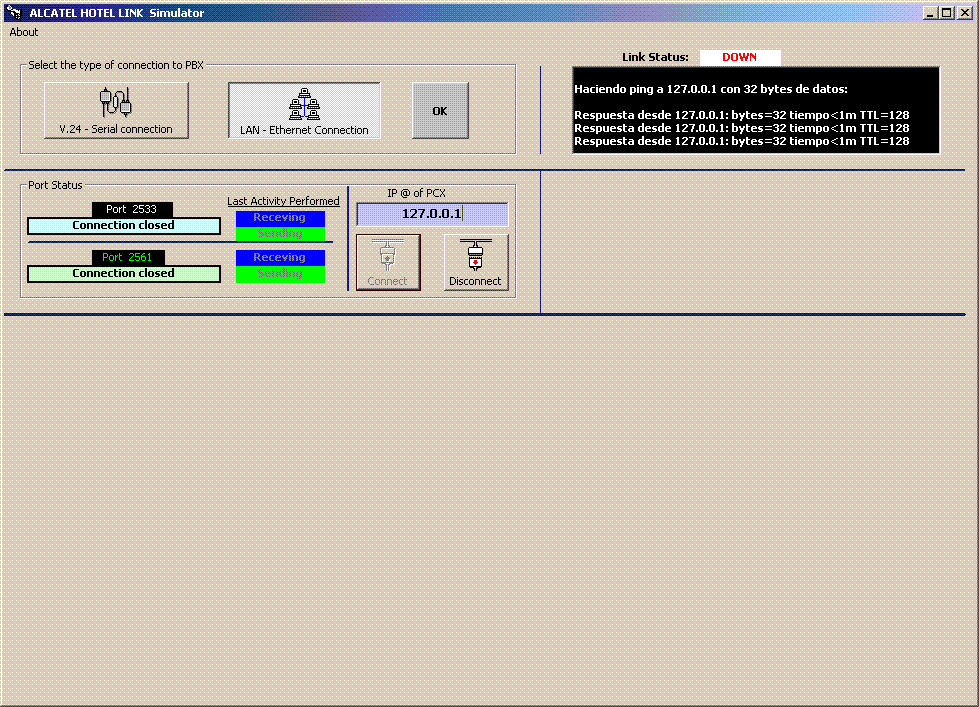This screenshot has height=707, width=979.
Task: Select the Port 2561 label
Action: tap(128, 257)
